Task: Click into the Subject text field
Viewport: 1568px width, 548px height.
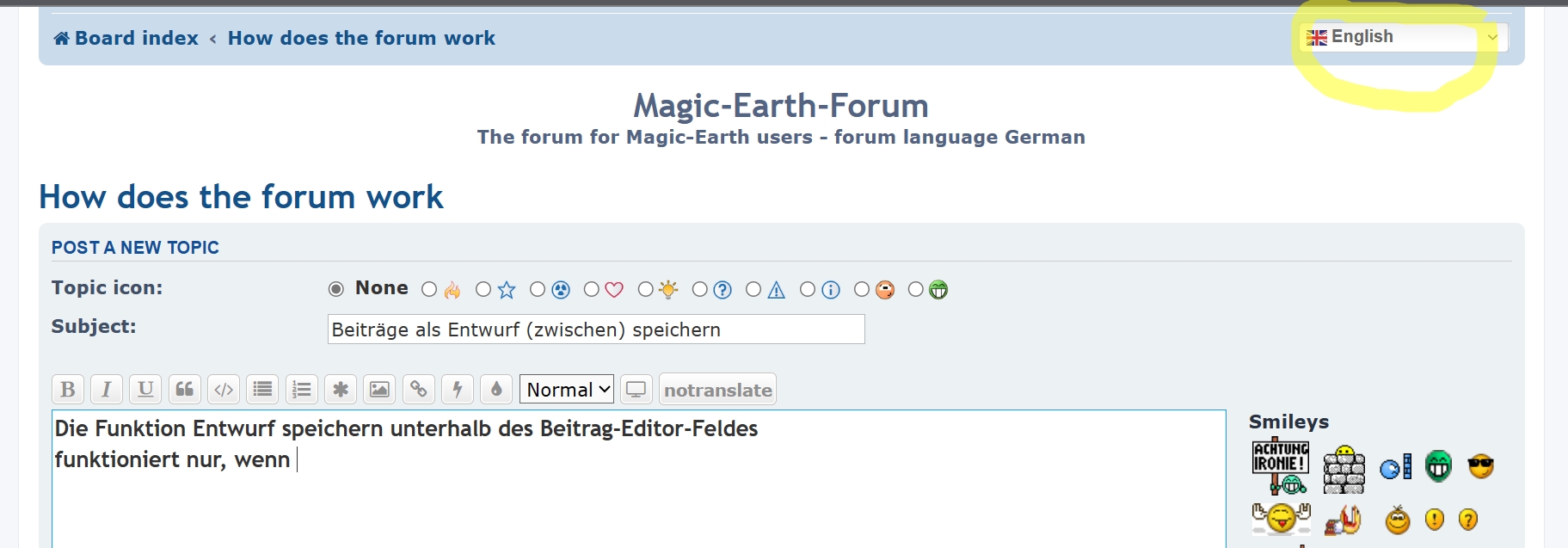Action: click(x=595, y=329)
